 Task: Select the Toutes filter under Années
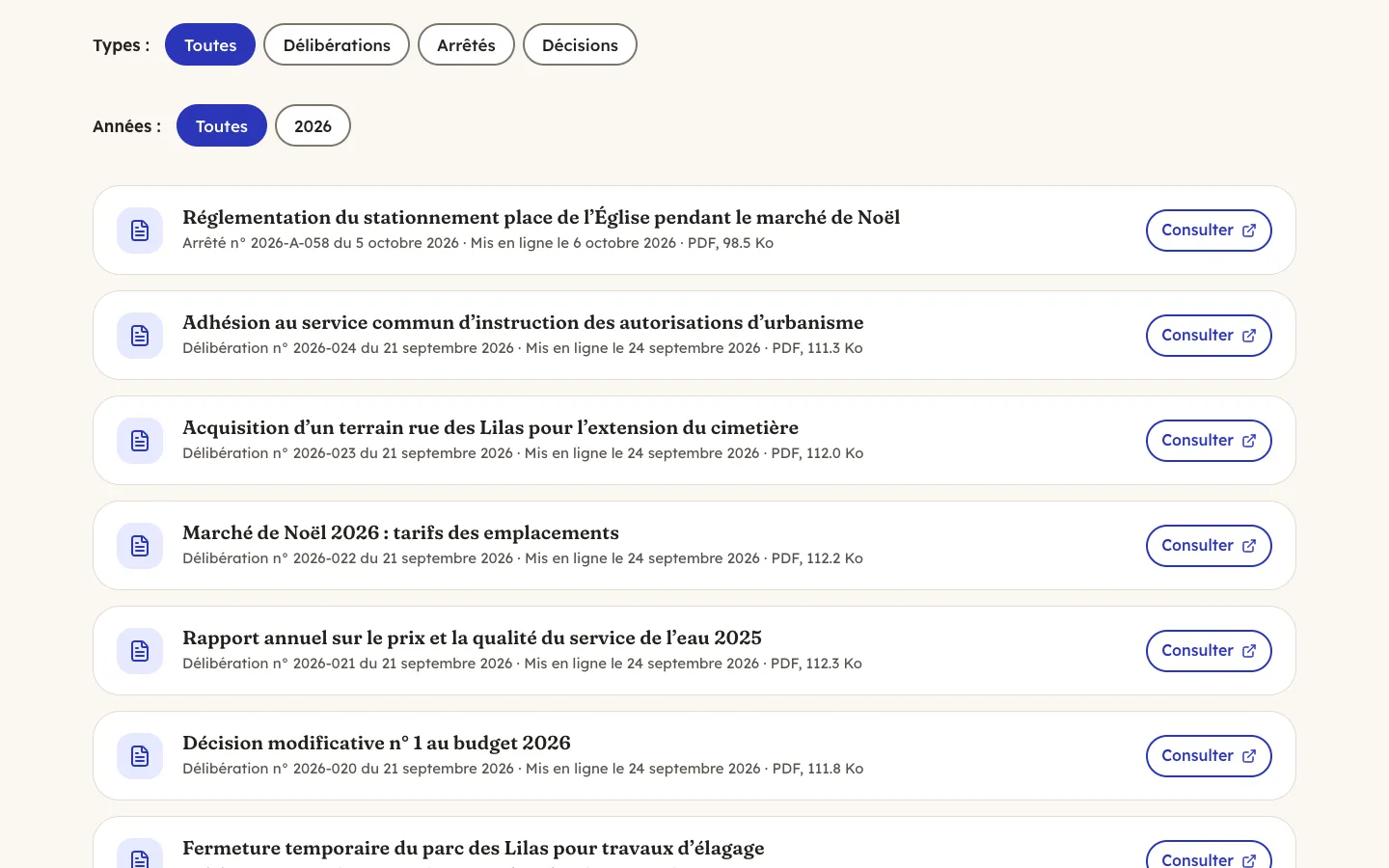click(x=222, y=125)
